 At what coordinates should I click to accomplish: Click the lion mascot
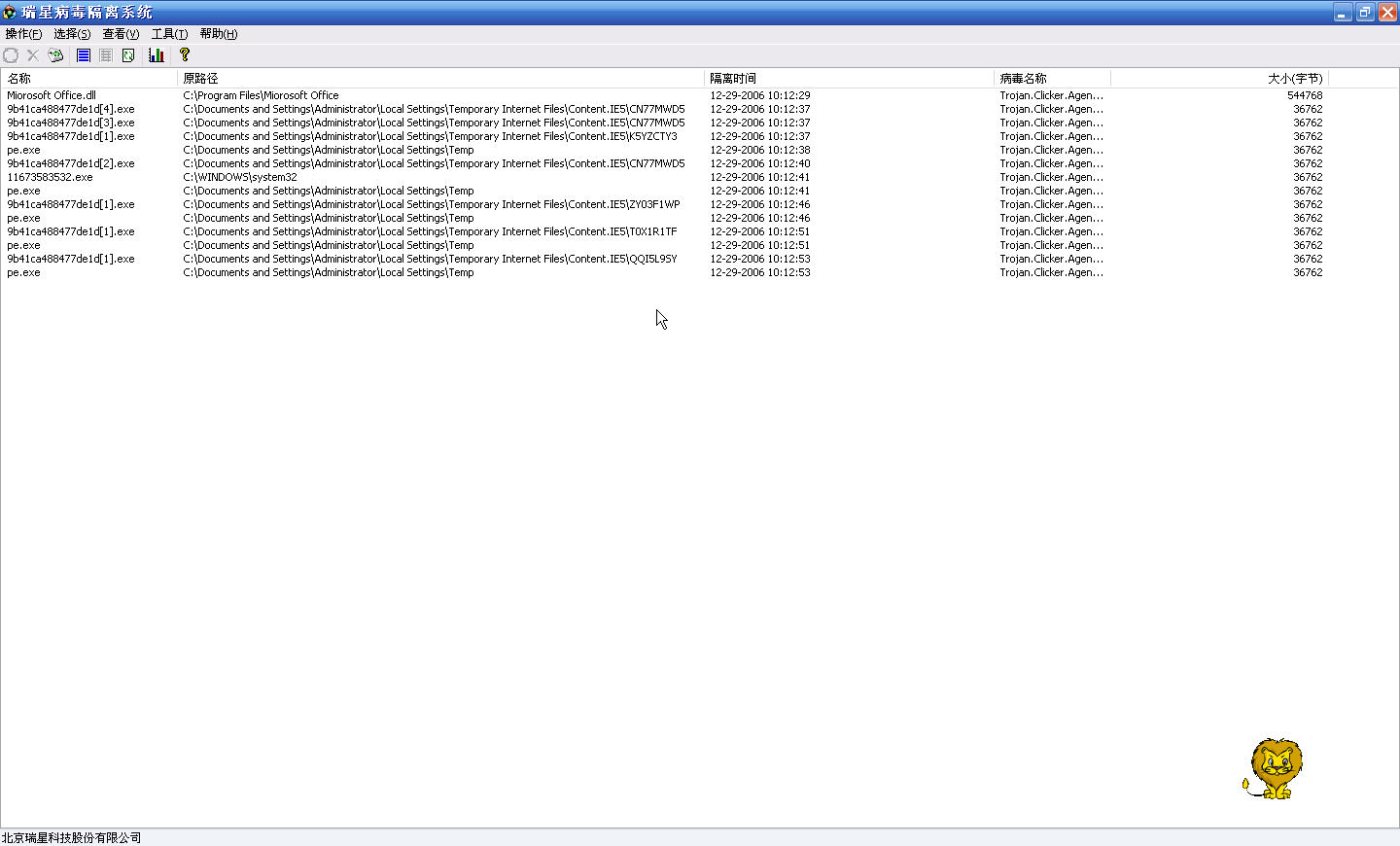coord(1273,768)
